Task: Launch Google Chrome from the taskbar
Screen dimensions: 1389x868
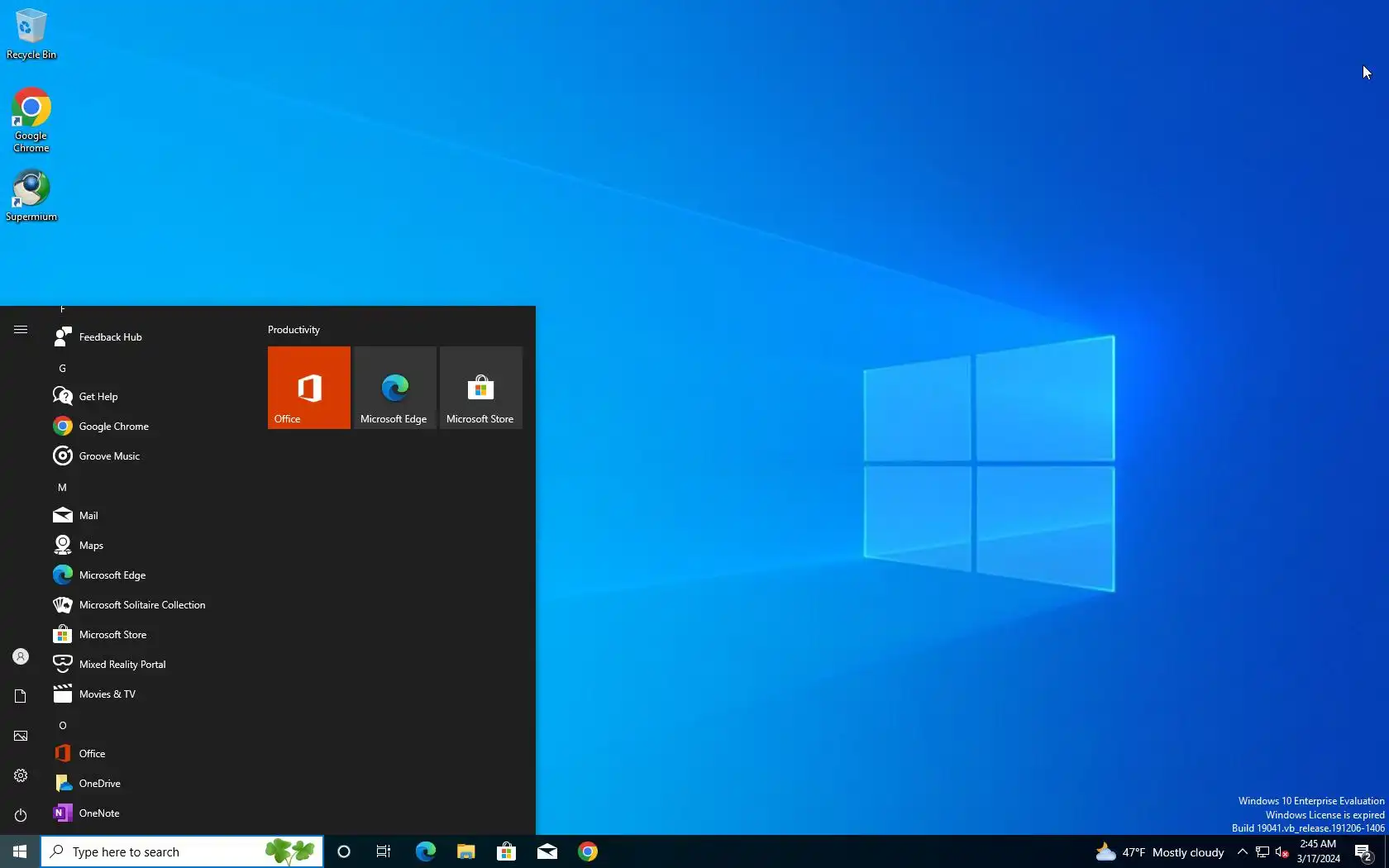Action: (x=587, y=851)
